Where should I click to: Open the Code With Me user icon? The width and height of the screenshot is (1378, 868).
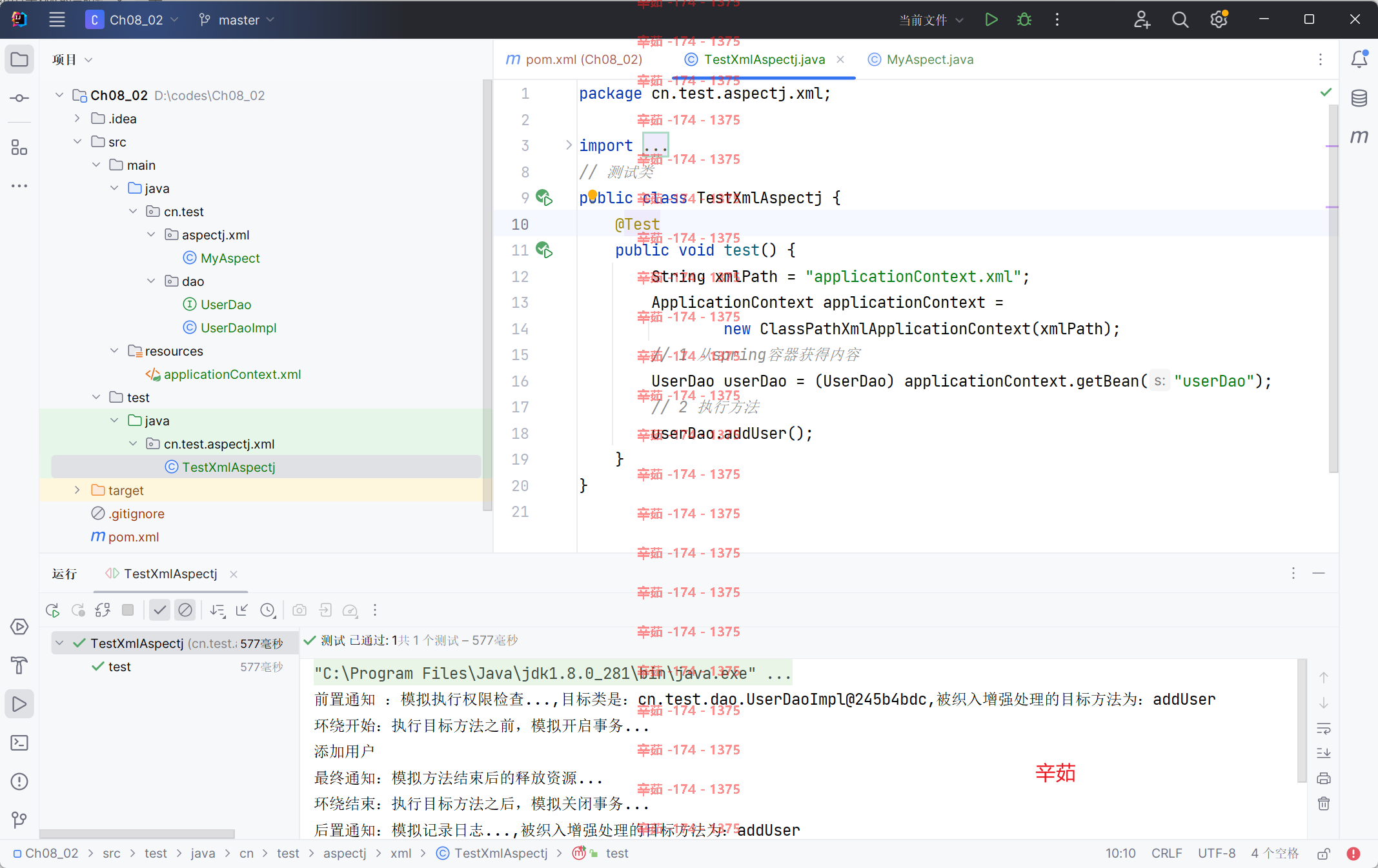[x=1142, y=20]
